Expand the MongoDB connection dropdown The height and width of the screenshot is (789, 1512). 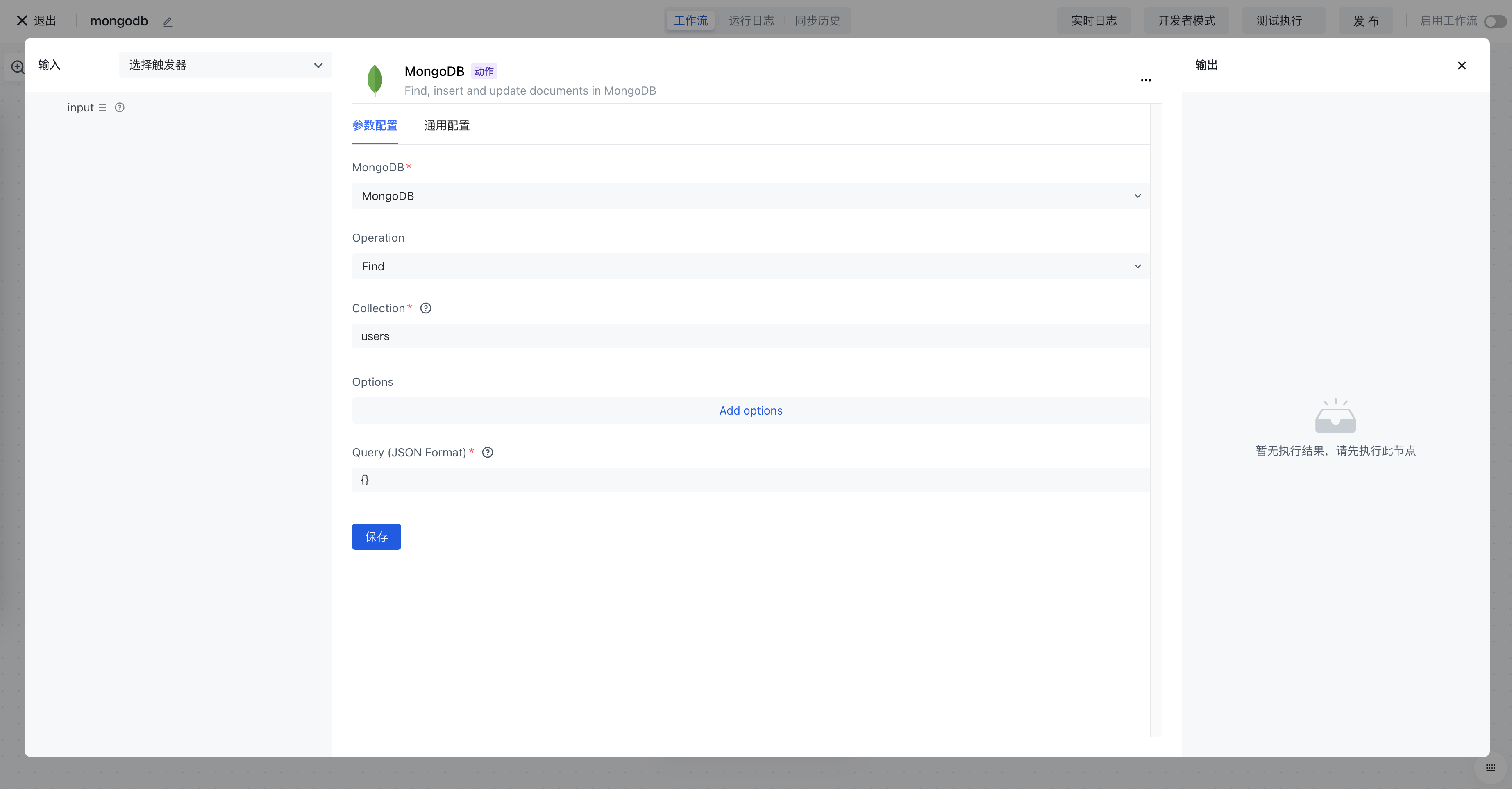(750, 196)
